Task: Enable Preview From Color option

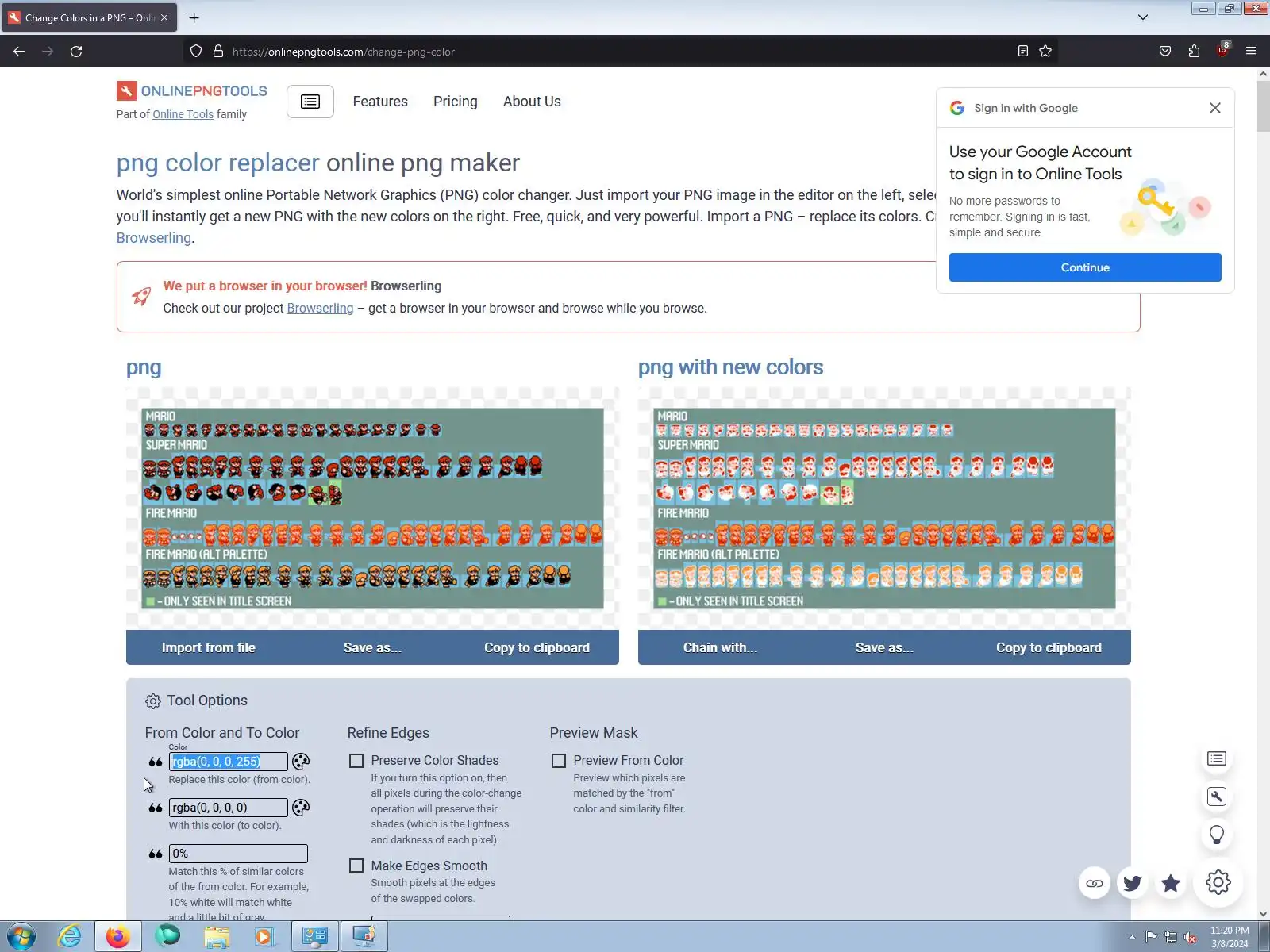Action: (x=559, y=761)
